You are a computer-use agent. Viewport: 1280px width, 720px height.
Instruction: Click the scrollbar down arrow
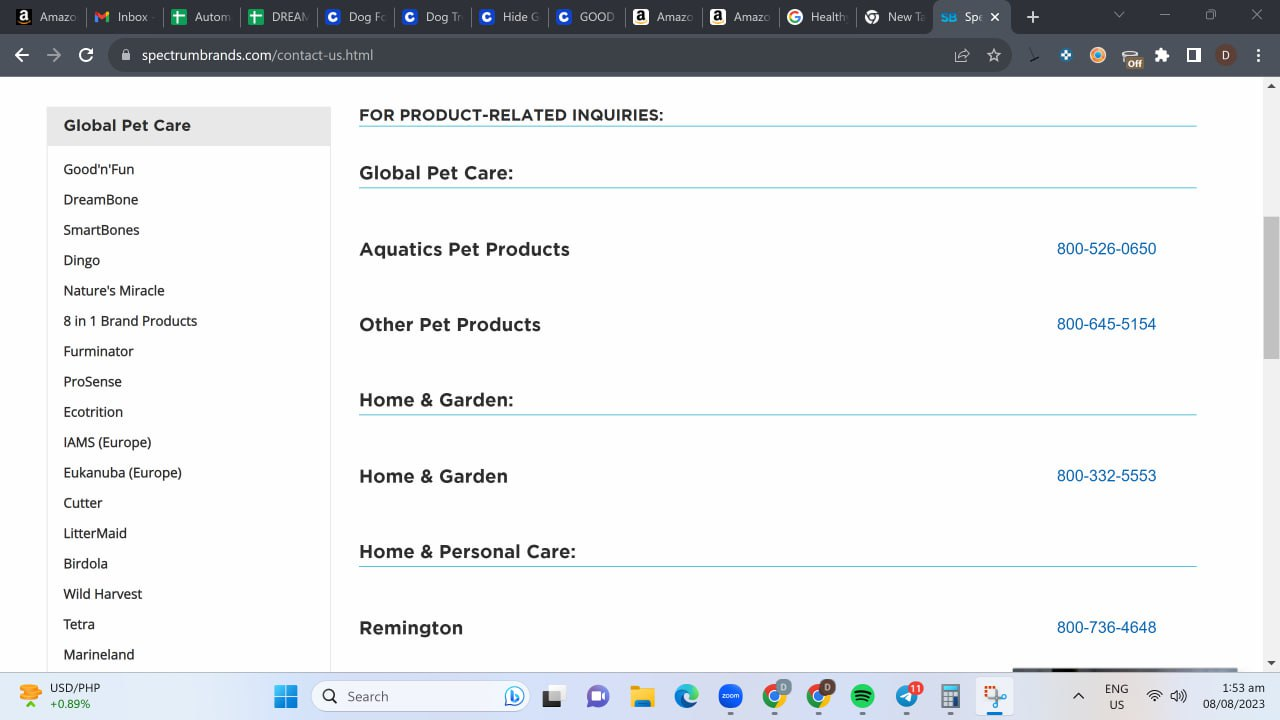pos(1271,662)
